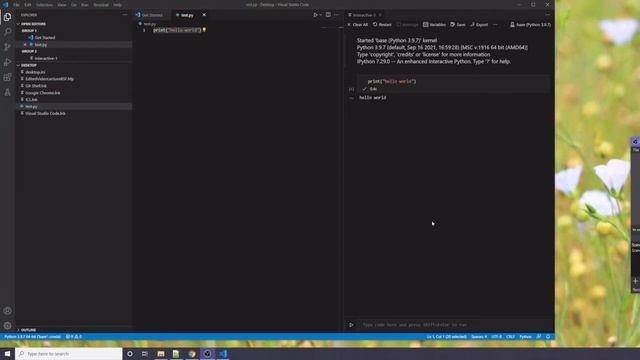This screenshot has height=360, width=640.
Task: Open the Edit menu
Action: click(x=28, y=5)
